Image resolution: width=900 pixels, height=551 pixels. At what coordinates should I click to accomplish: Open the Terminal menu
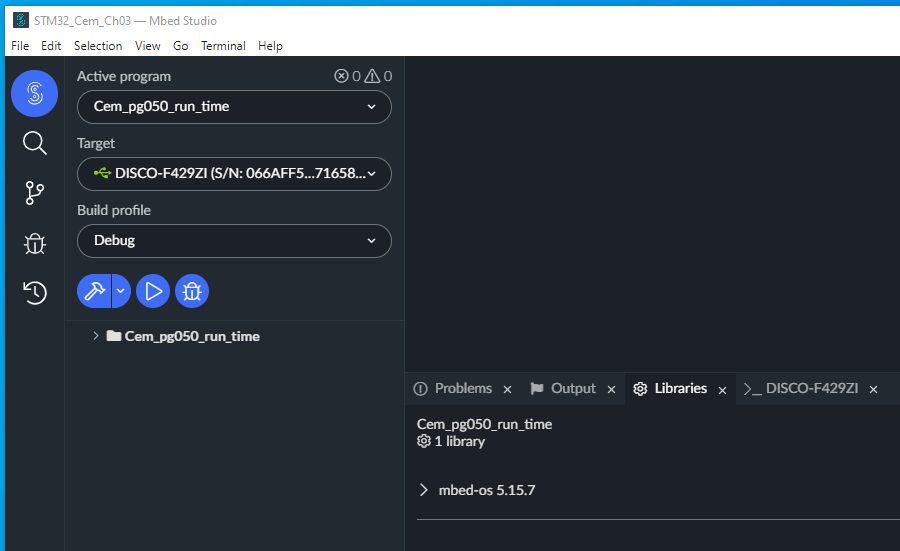(x=223, y=46)
